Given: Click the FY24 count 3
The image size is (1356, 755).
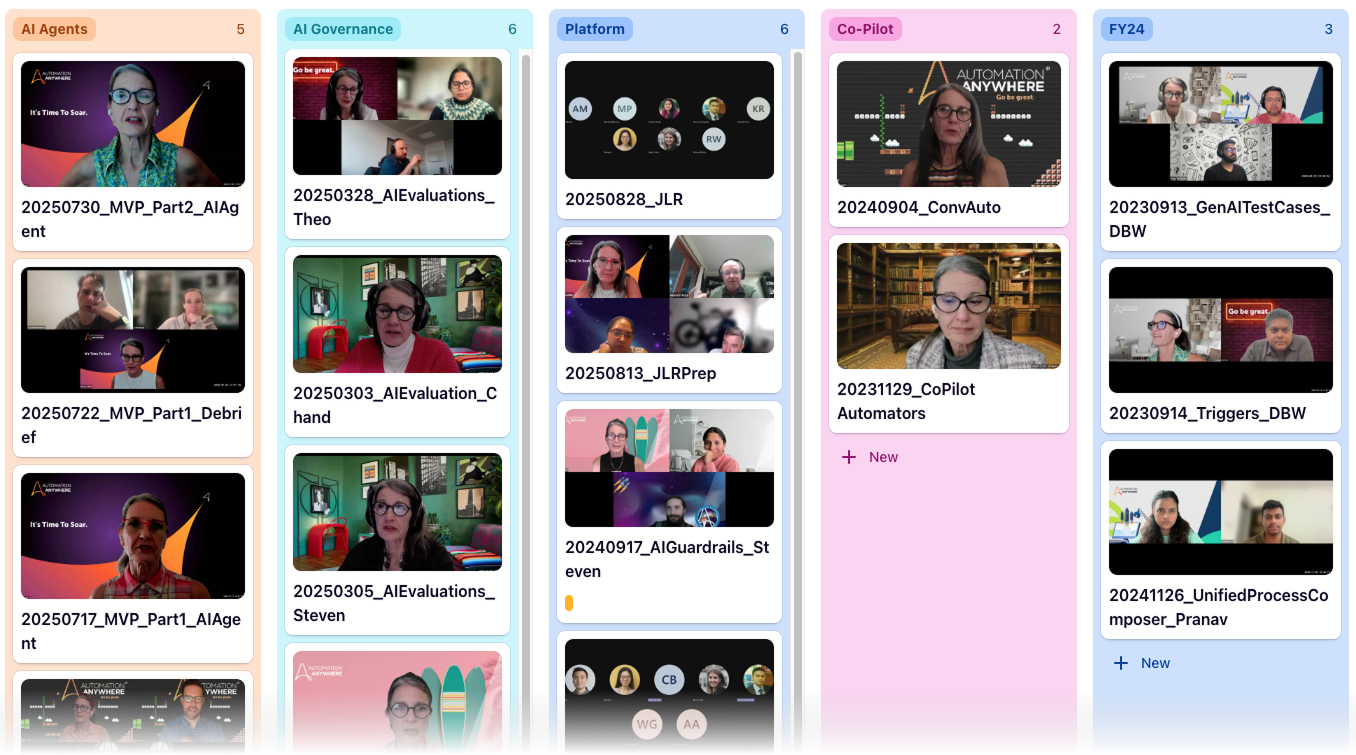Looking at the screenshot, I should pos(1328,29).
